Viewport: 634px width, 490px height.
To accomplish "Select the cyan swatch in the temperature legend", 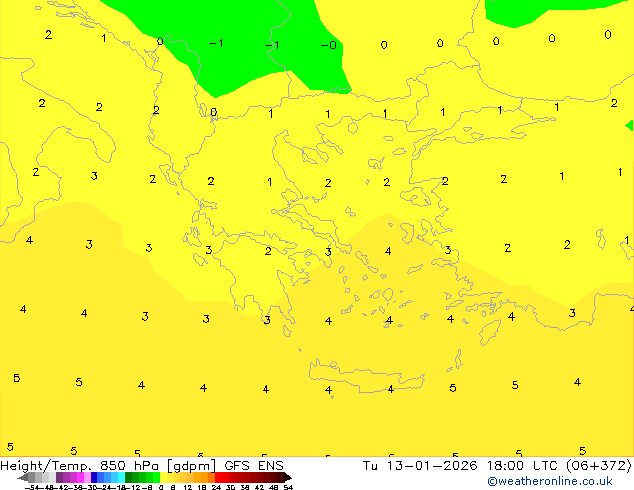I will coord(121,477).
